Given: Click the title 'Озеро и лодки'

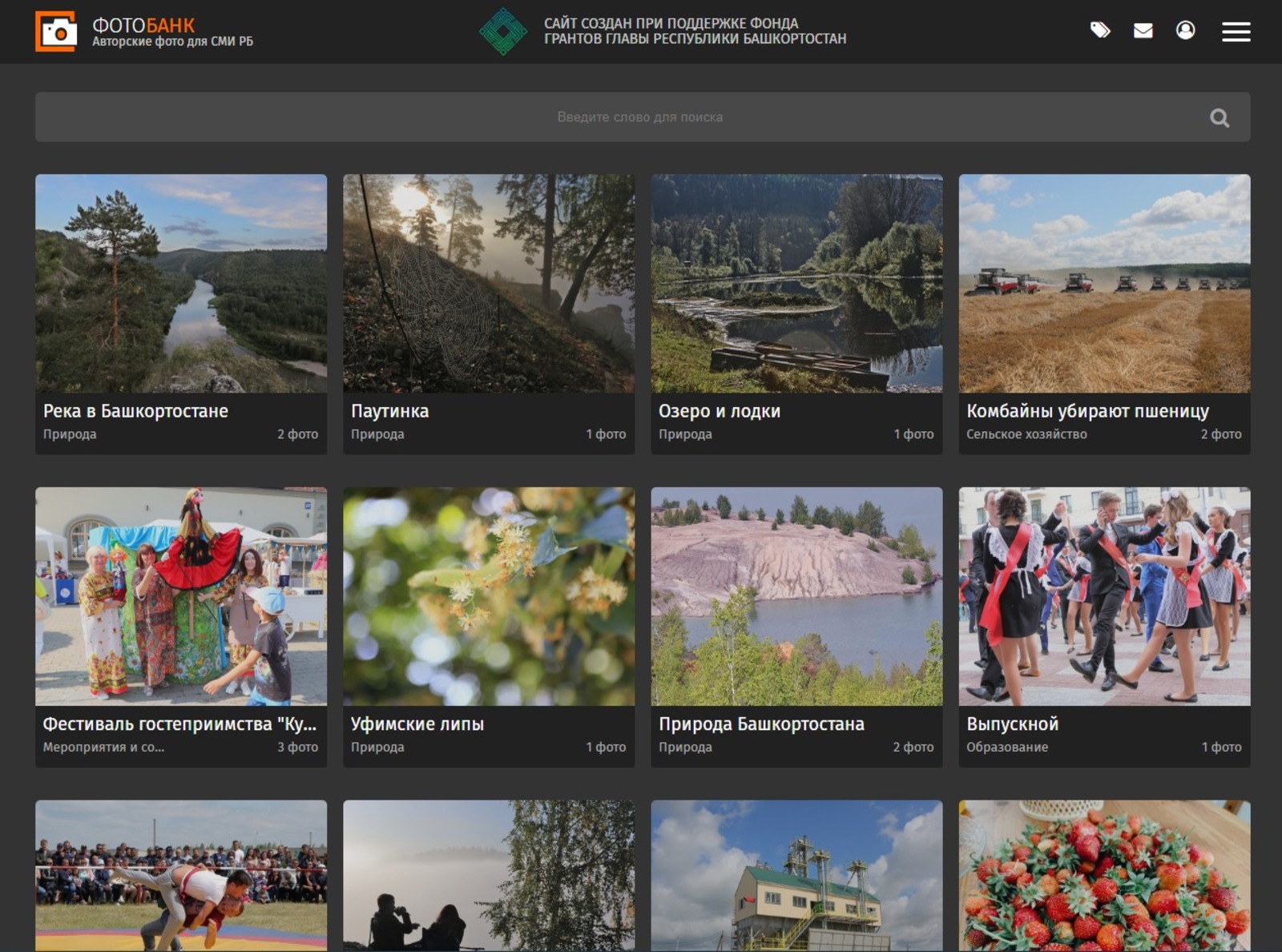Looking at the screenshot, I should [x=719, y=411].
